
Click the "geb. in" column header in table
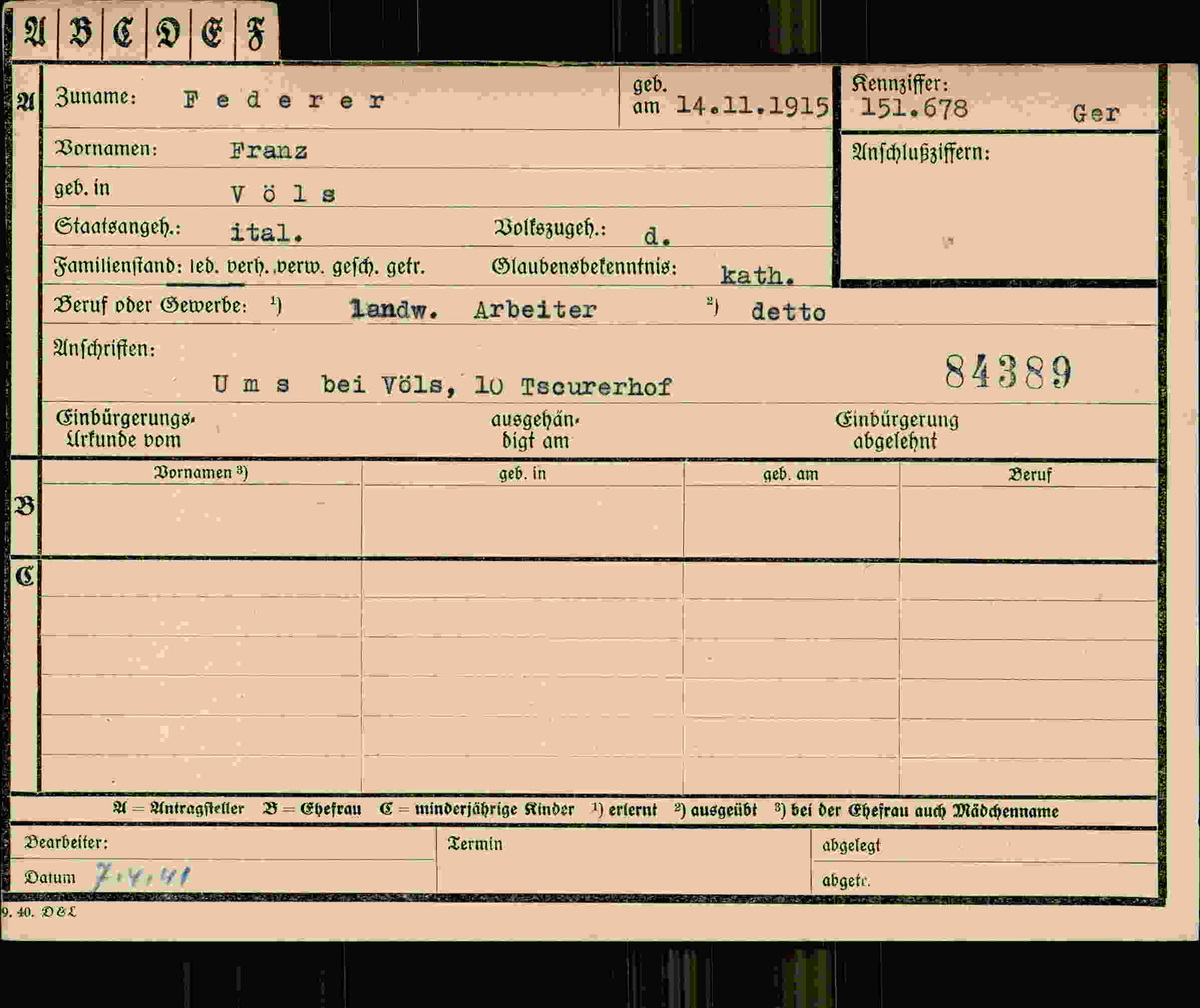tap(522, 474)
